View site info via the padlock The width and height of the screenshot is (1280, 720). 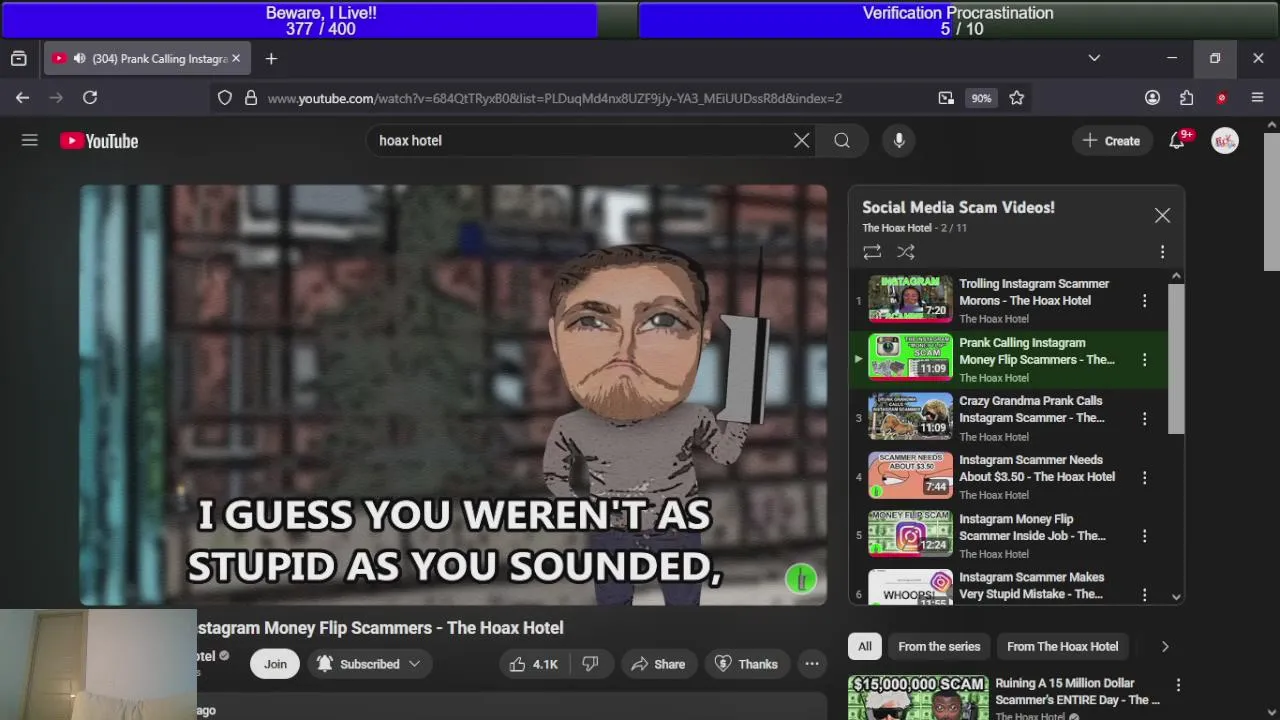pos(250,98)
